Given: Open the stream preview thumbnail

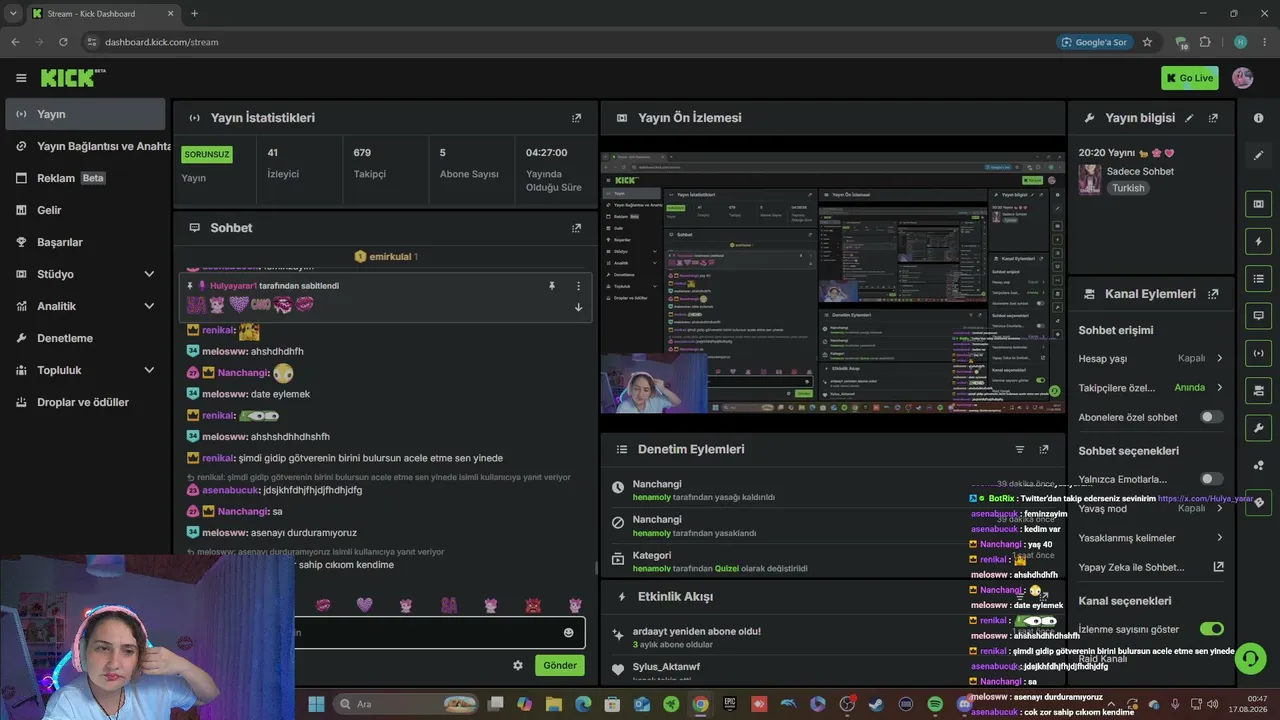Looking at the screenshot, I should tap(833, 283).
